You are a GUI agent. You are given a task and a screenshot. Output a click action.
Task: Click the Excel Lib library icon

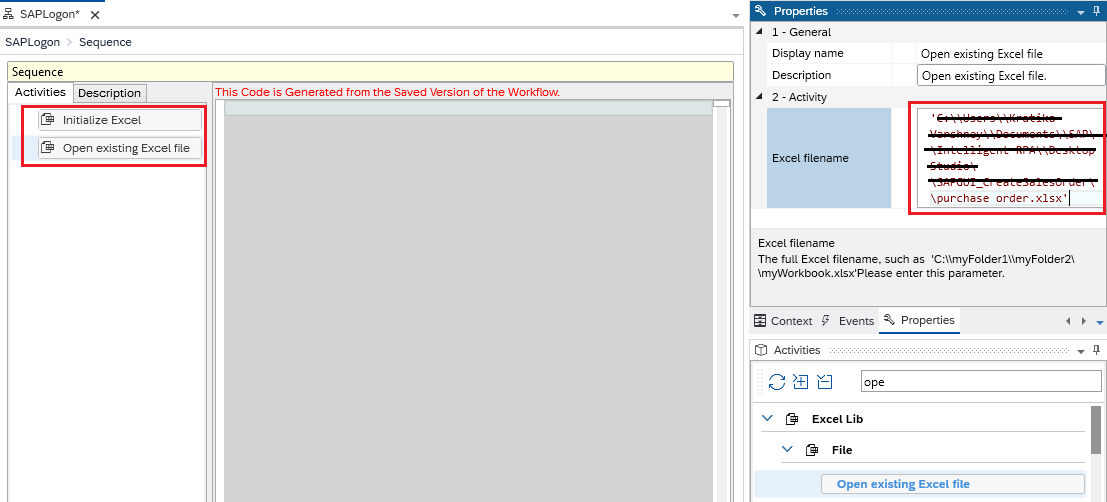(x=792, y=419)
